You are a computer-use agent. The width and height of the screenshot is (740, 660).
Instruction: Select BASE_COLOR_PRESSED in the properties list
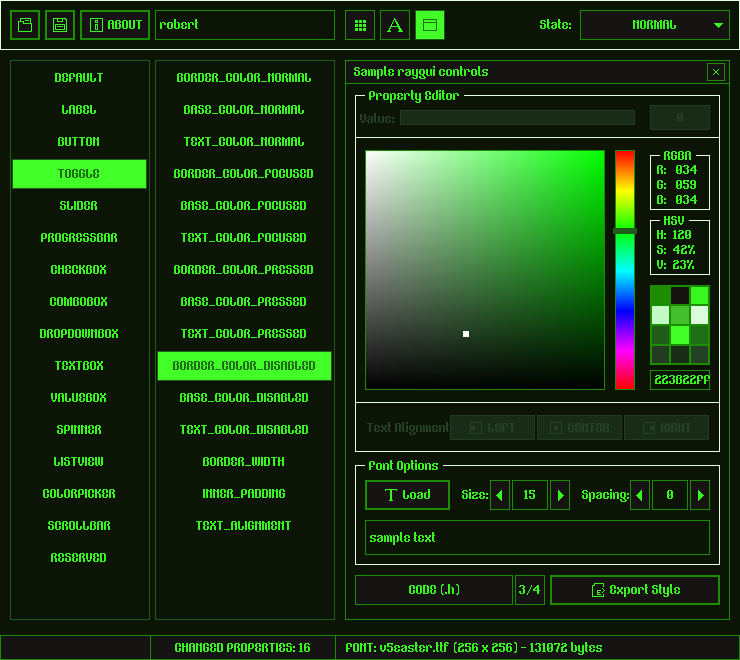[244, 302]
